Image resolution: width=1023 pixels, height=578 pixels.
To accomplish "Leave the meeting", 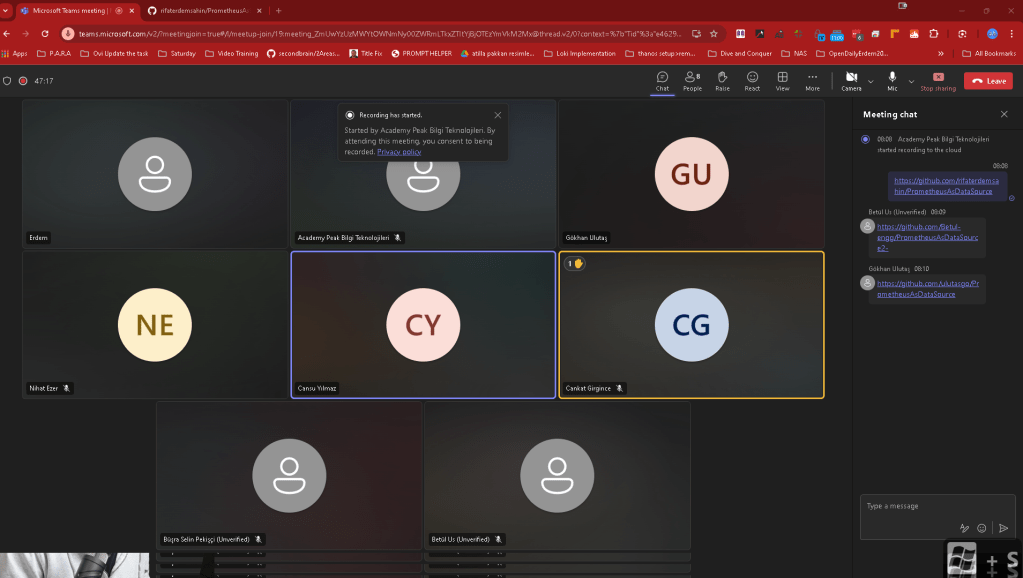I will point(988,81).
